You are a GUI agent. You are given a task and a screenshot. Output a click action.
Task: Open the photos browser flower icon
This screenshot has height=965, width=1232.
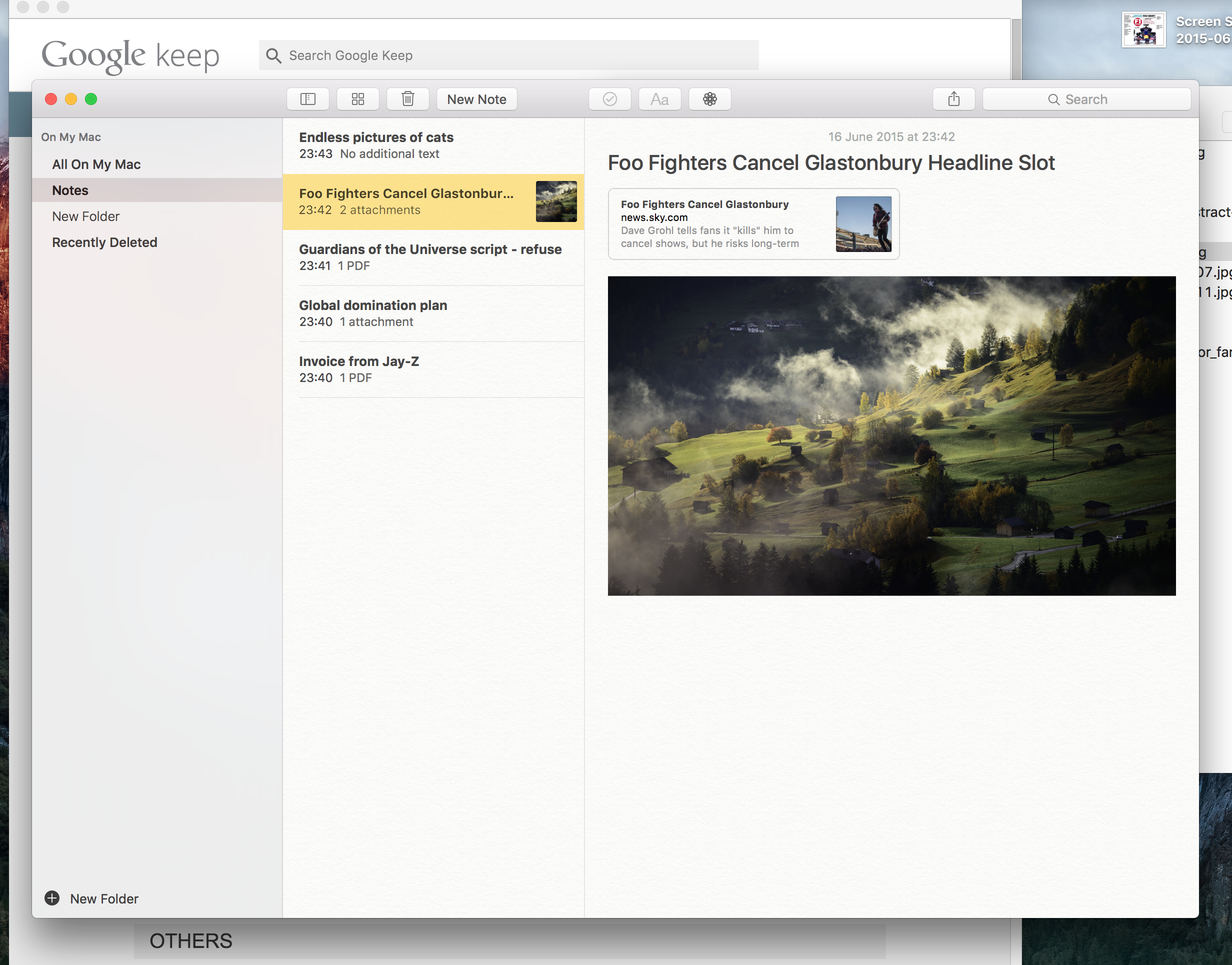click(710, 99)
